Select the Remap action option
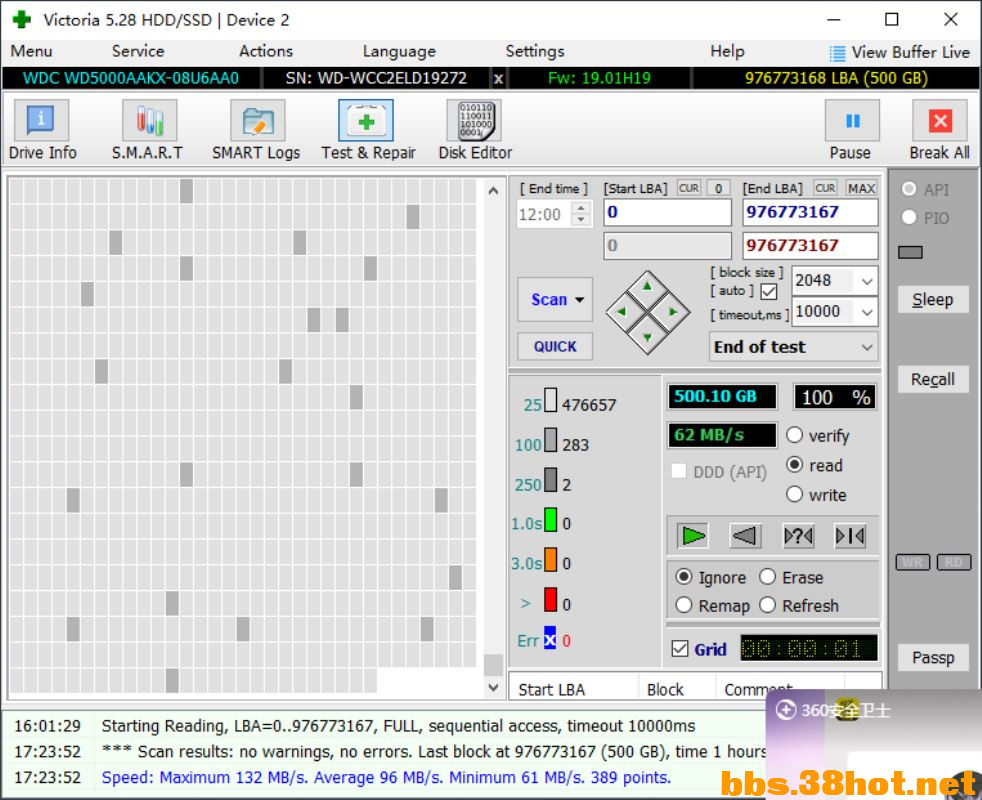982x800 pixels. 684,605
